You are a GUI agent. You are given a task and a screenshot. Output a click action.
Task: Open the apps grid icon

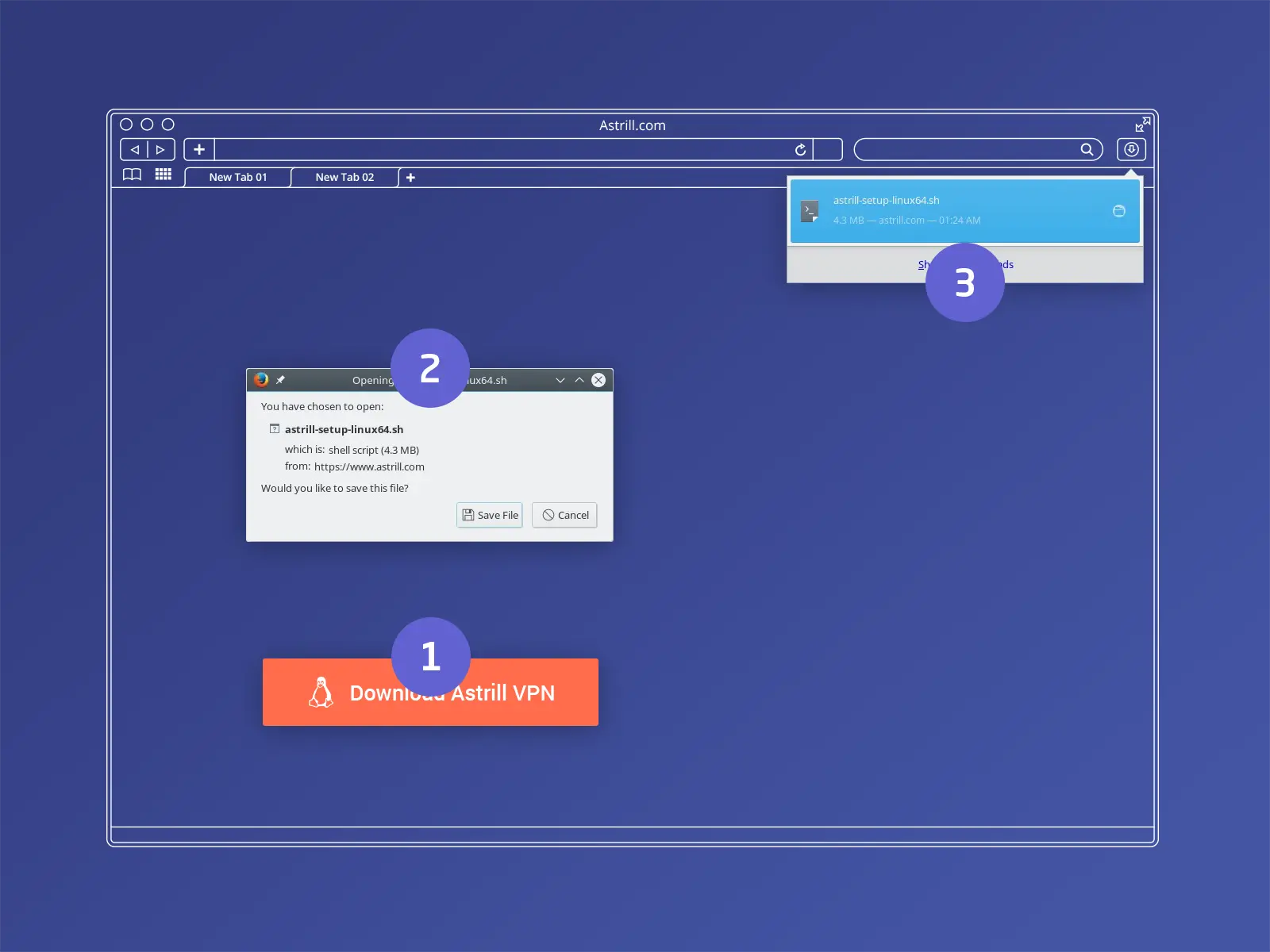(x=164, y=175)
